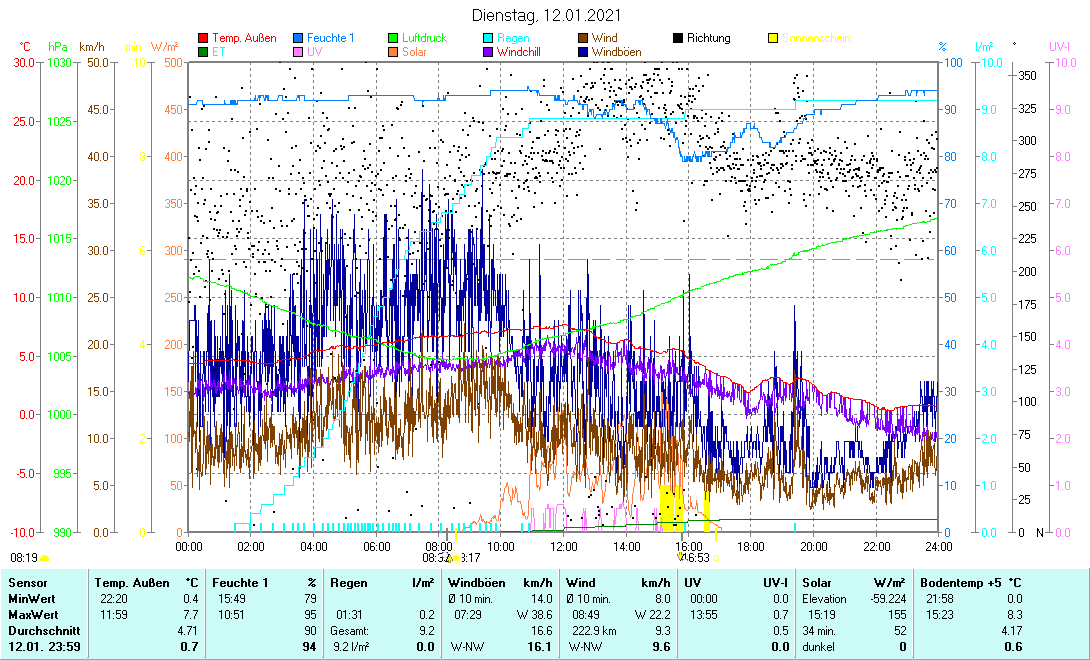Click the sun icon beside 08:19
The height and width of the screenshot is (660, 1090).
pyautogui.click(x=44, y=558)
